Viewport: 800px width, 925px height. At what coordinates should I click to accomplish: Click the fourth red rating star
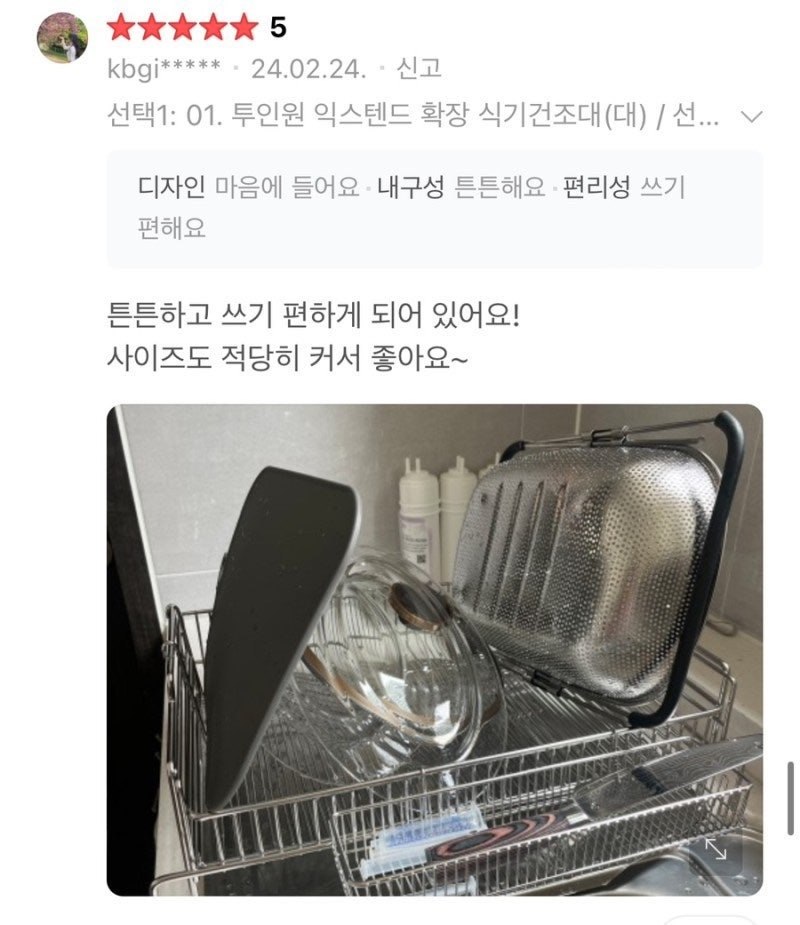click(x=214, y=27)
